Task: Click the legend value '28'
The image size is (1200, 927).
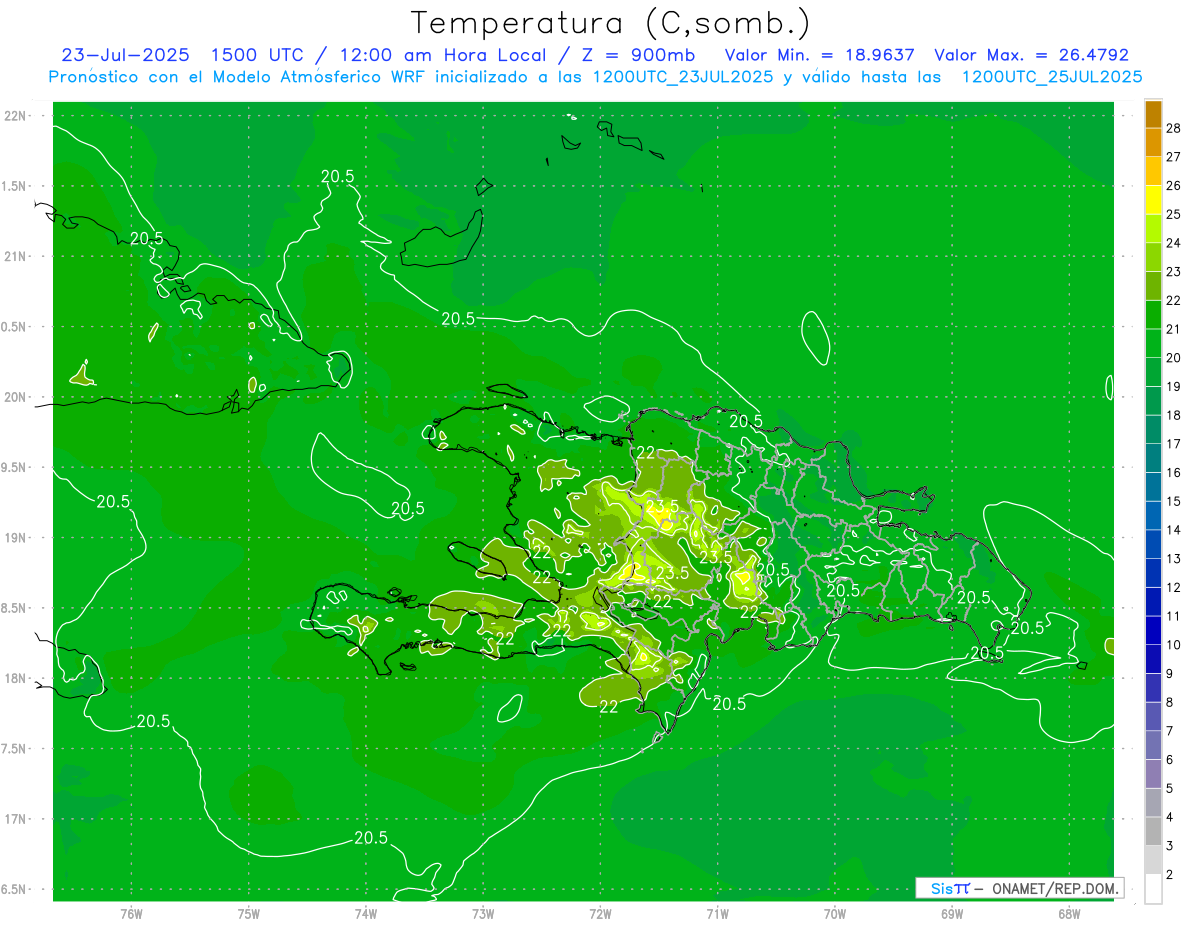Action: (1174, 128)
